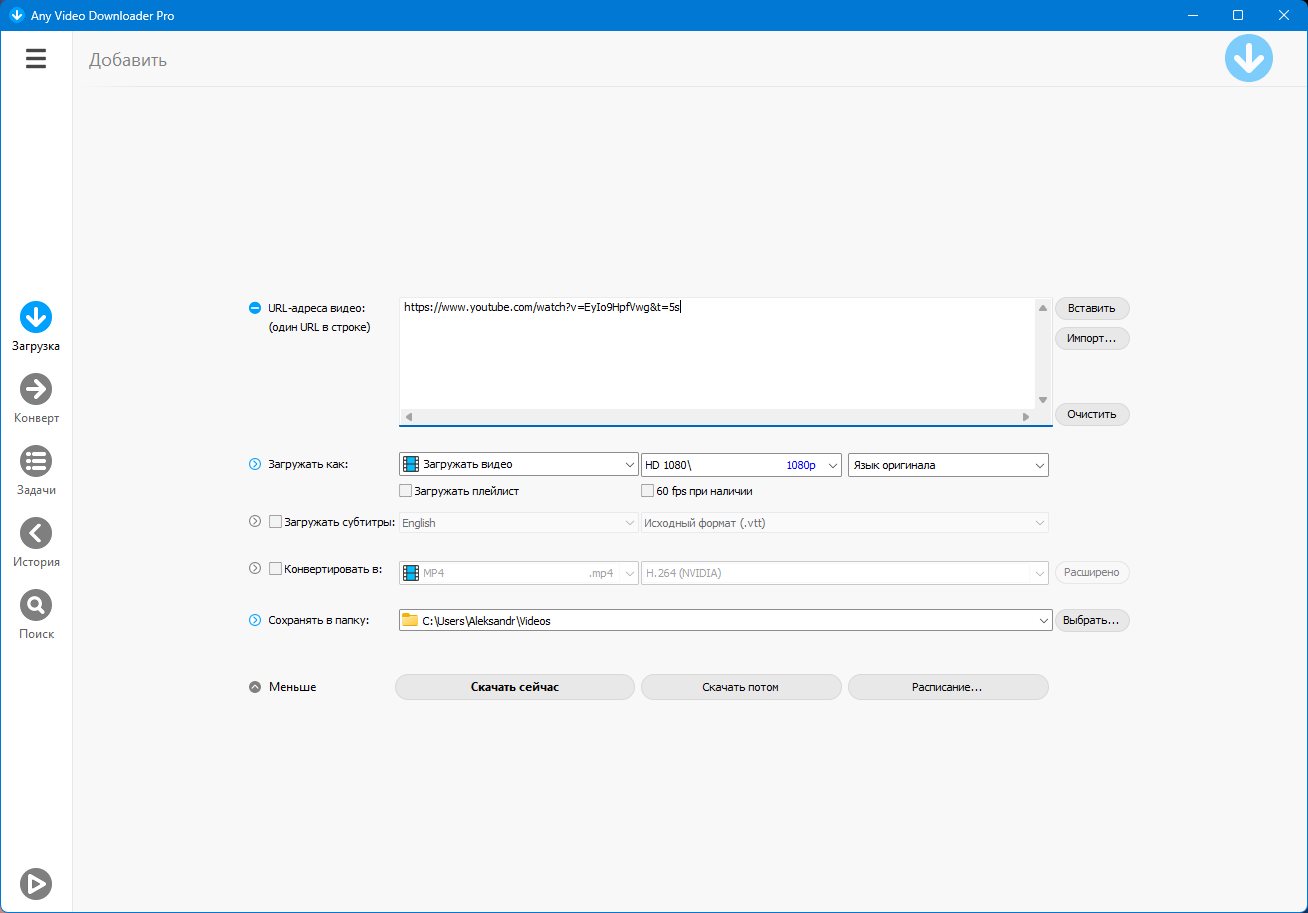Click the horizontal scrollbar under URL box
This screenshot has height=913, width=1308.
(716, 416)
